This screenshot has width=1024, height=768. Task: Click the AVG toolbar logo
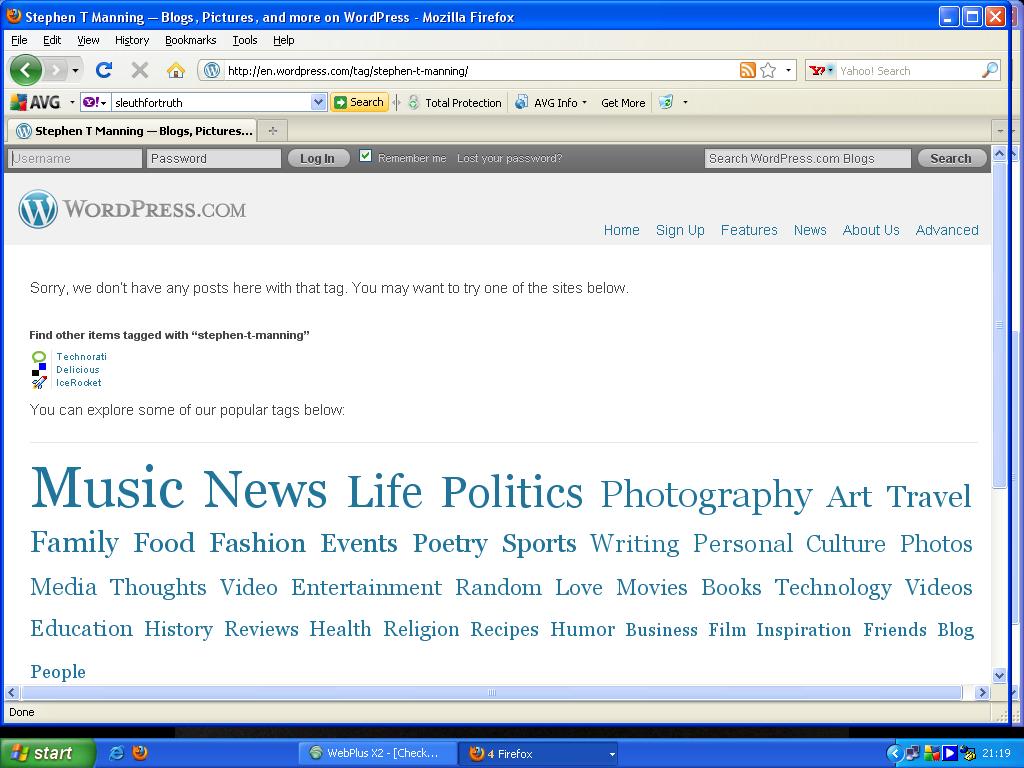coord(36,103)
